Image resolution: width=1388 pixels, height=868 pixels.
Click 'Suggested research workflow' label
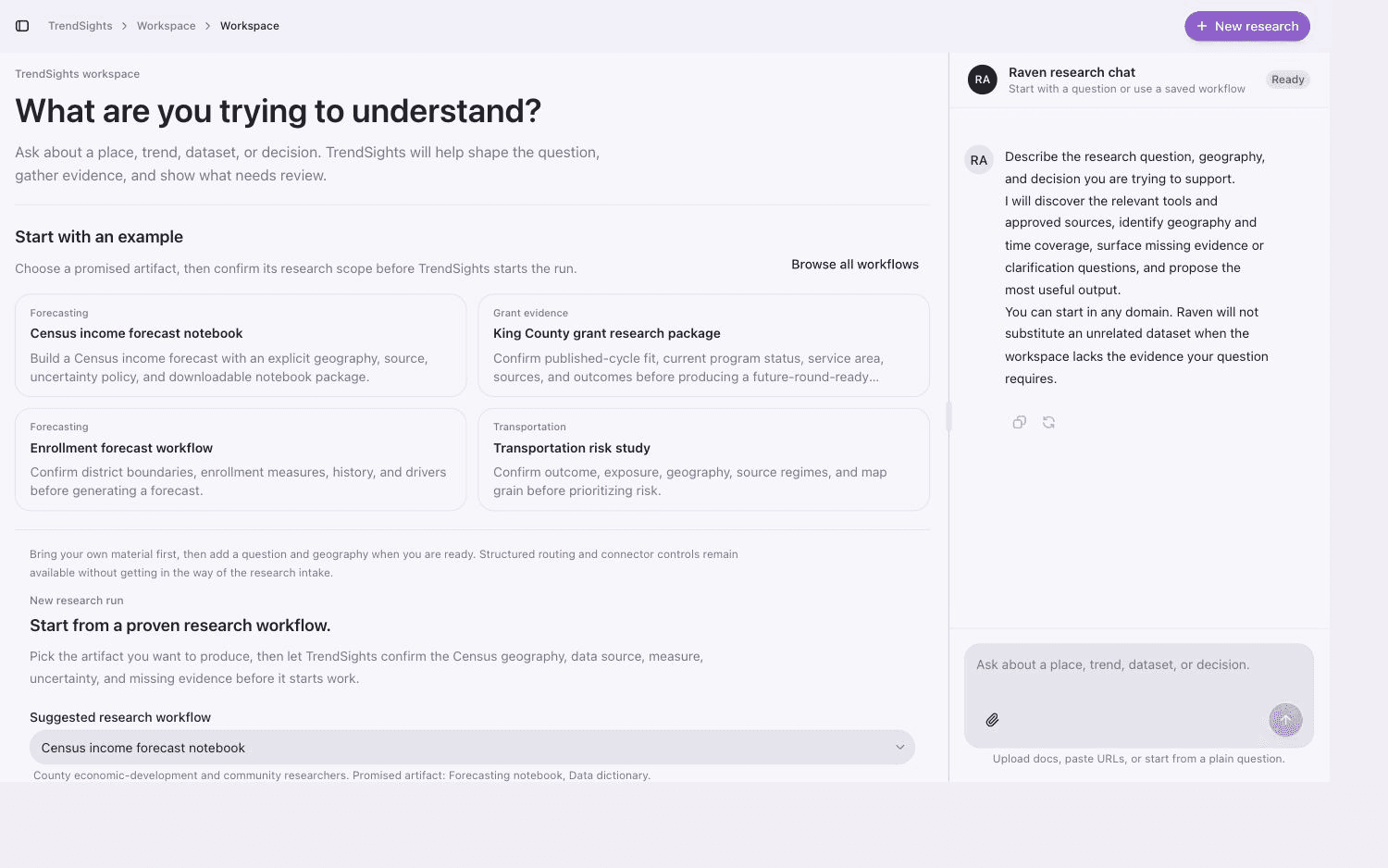click(x=120, y=717)
